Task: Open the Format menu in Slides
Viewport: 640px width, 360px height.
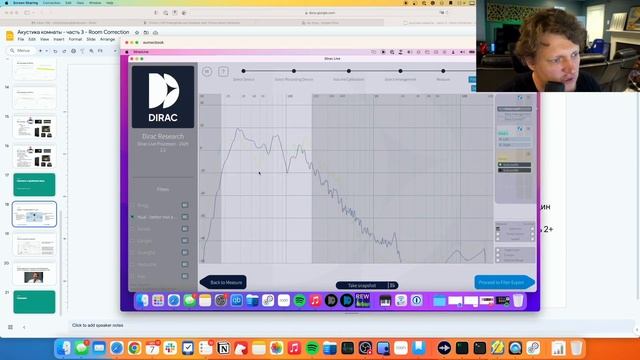Action: click(75, 40)
